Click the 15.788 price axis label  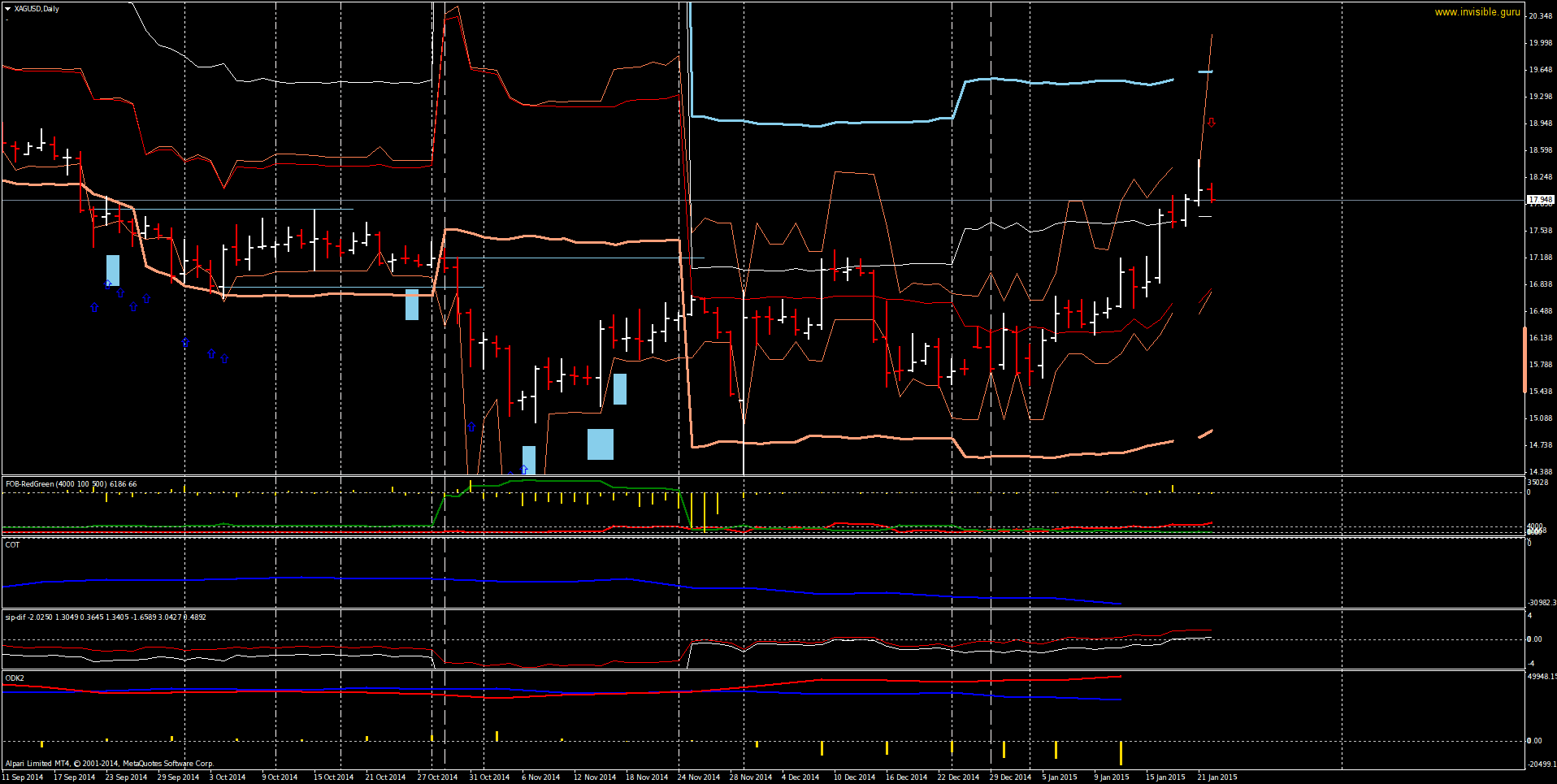[1541, 365]
